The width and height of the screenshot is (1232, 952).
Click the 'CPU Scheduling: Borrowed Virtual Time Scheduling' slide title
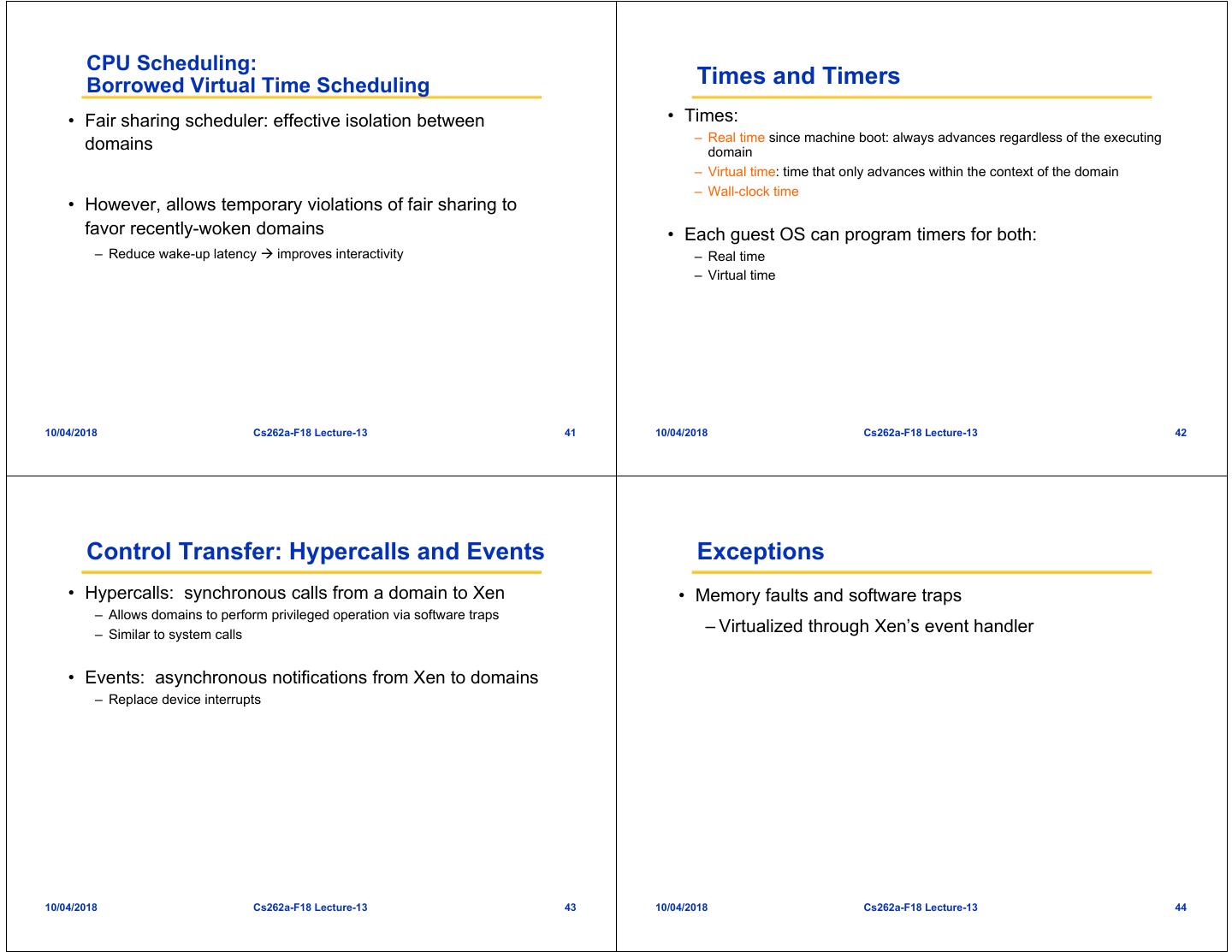point(258,74)
